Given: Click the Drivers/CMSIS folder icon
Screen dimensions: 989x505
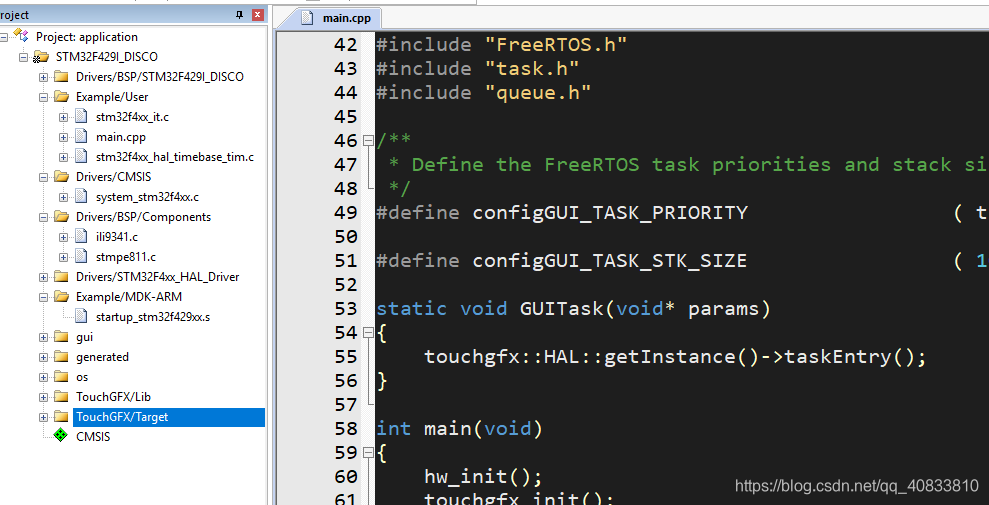Looking at the screenshot, I should point(61,177).
